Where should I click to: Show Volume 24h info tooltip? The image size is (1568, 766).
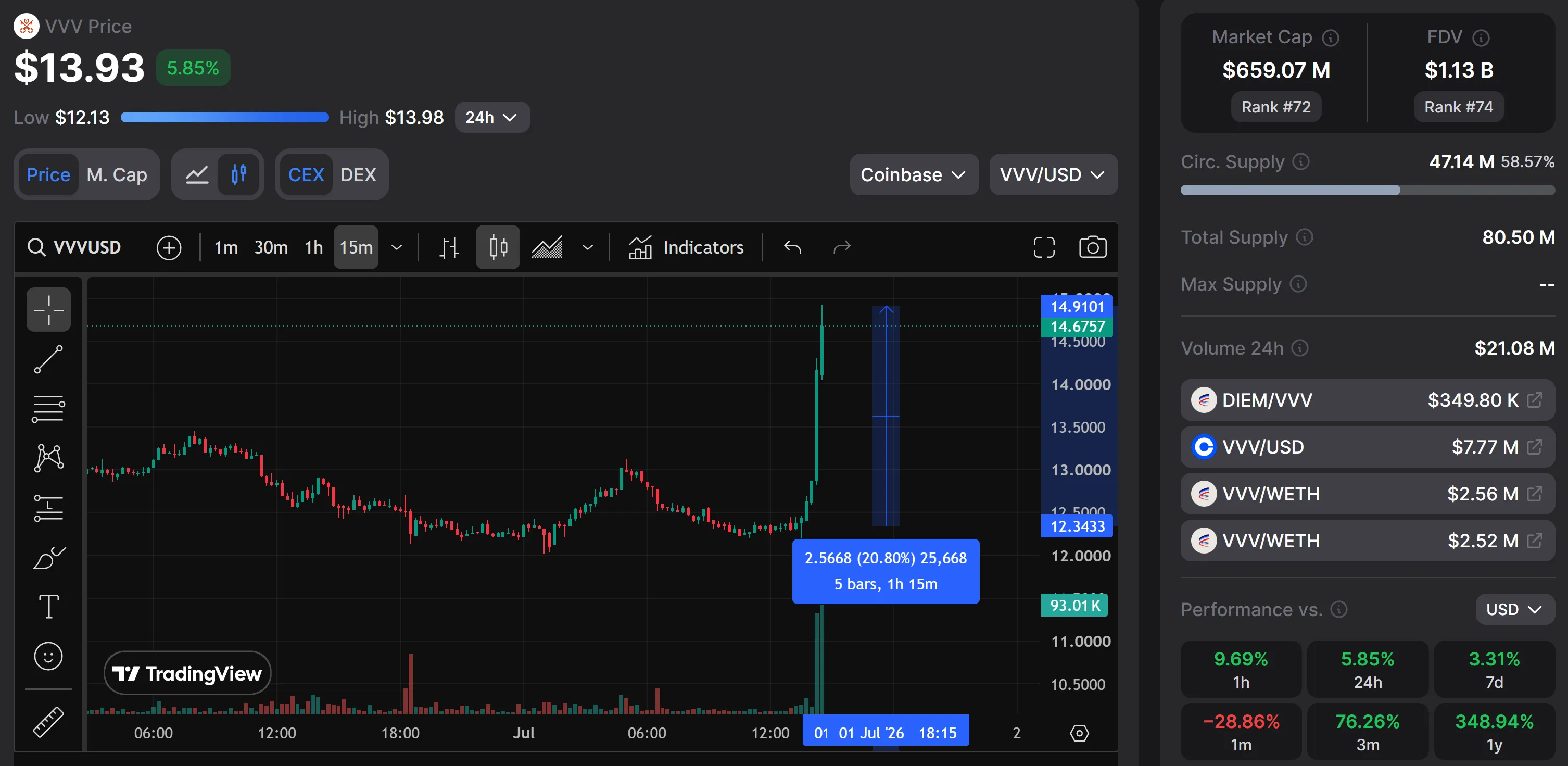point(1299,348)
